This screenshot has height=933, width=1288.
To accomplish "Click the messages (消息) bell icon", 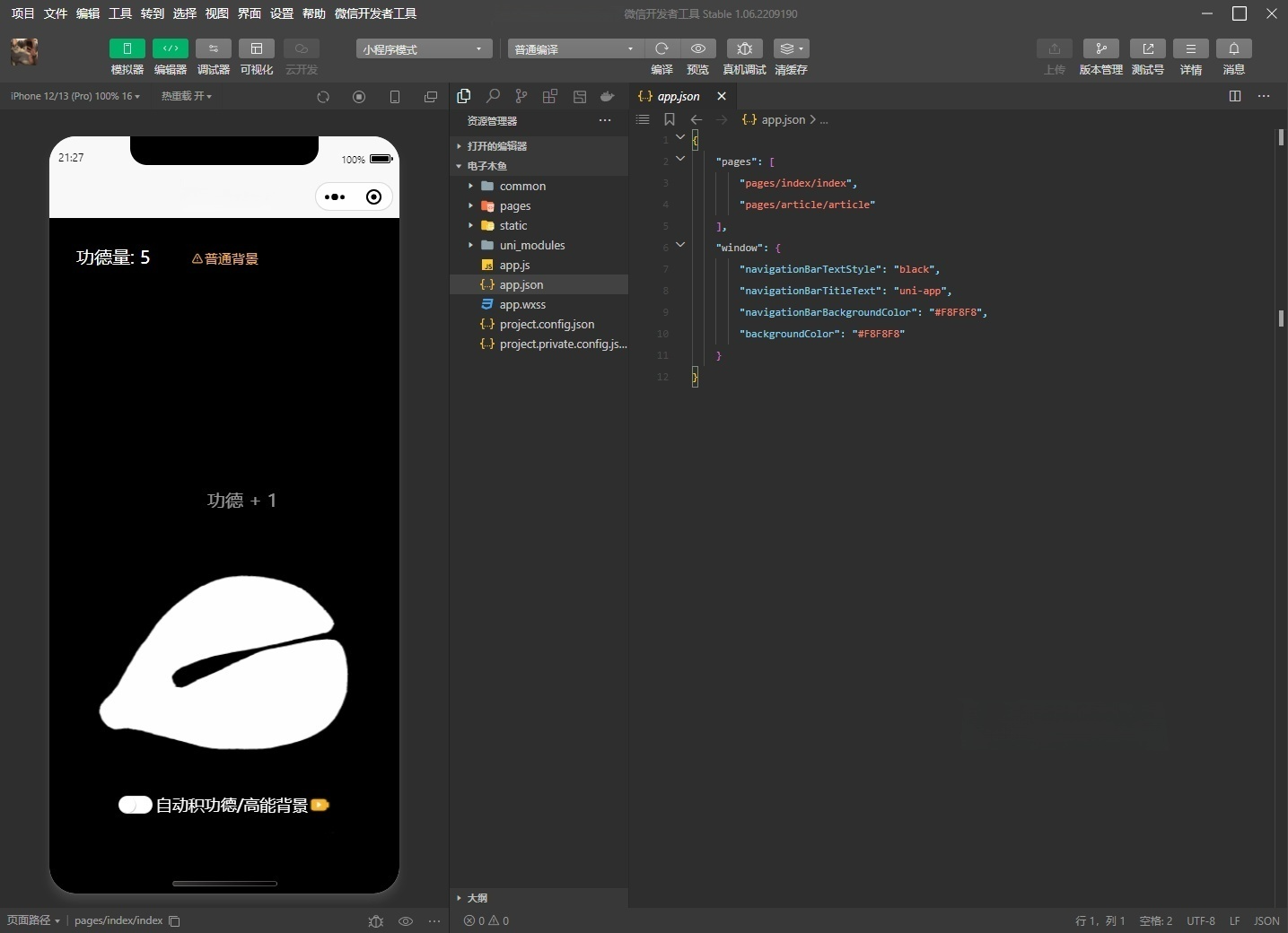I will 1233,48.
